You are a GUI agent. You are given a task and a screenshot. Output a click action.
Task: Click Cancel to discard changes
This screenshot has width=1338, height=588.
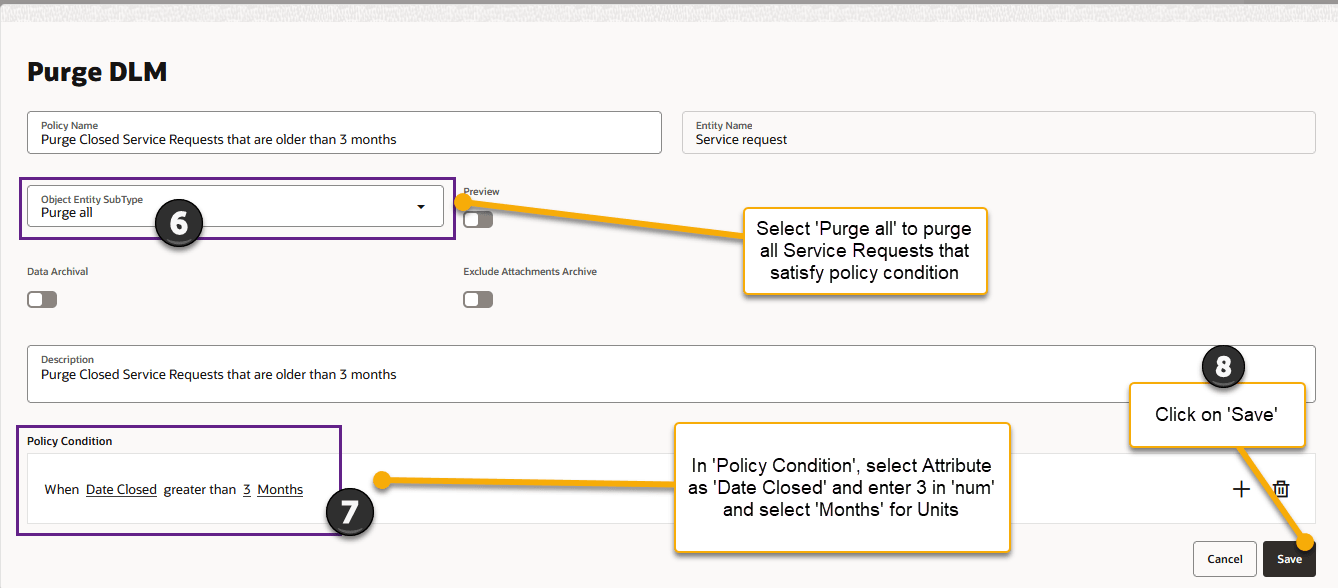(1224, 558)
